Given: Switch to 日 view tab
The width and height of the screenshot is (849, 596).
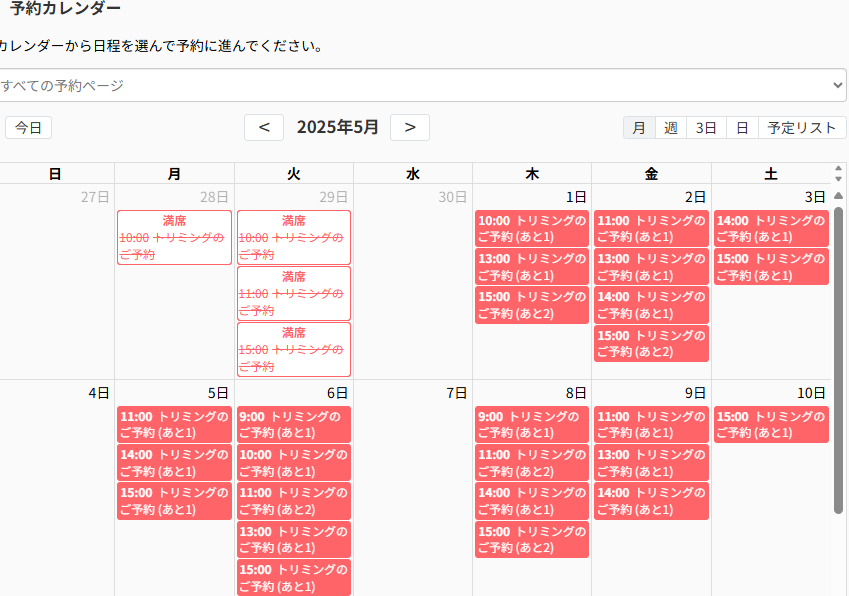Looking at the screenshot, I should click(x=742, y=127).
